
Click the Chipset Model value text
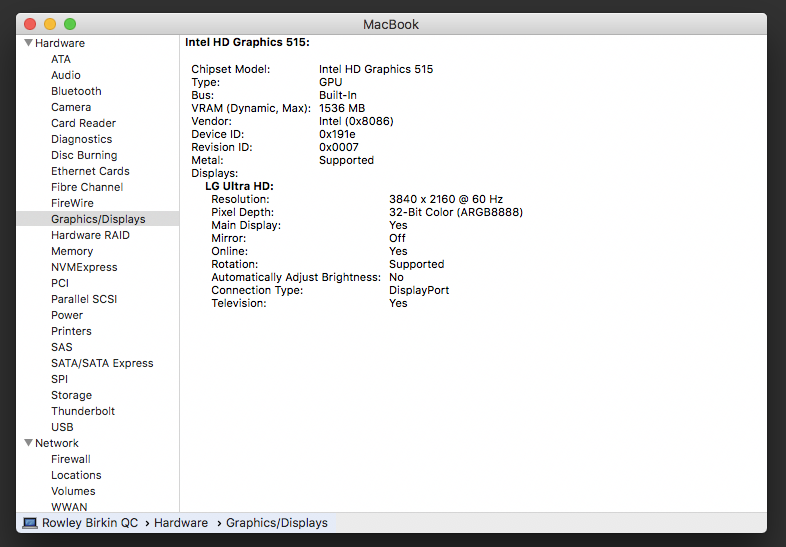point(376,69)
